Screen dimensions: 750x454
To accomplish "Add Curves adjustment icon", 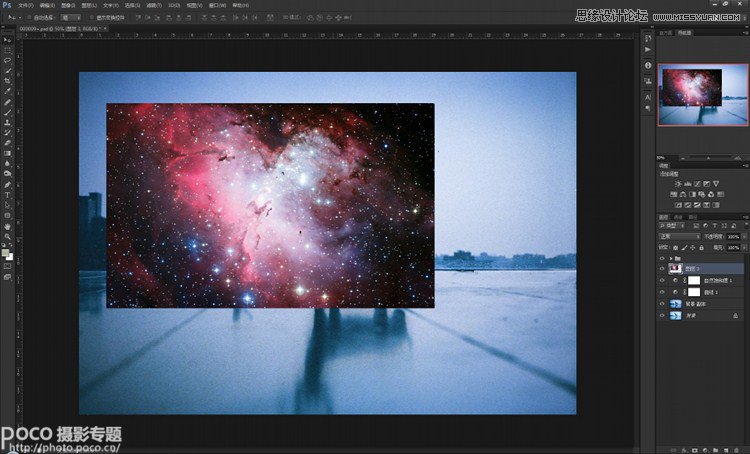I will point(697,184).
